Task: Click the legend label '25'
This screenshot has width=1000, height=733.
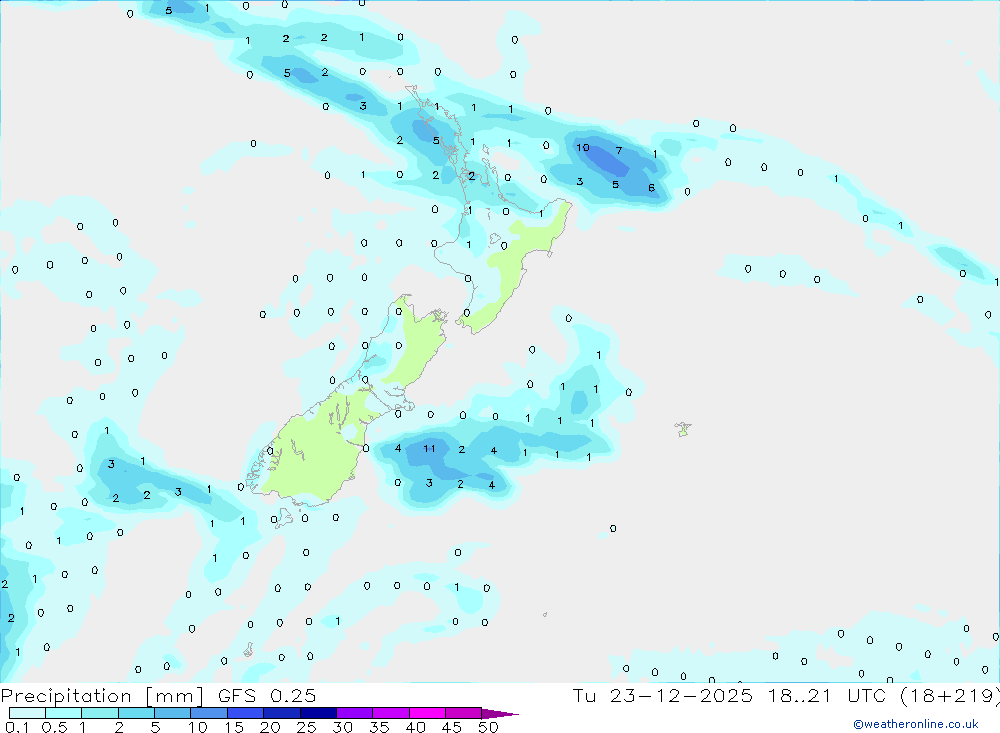Action: [306, 727]
